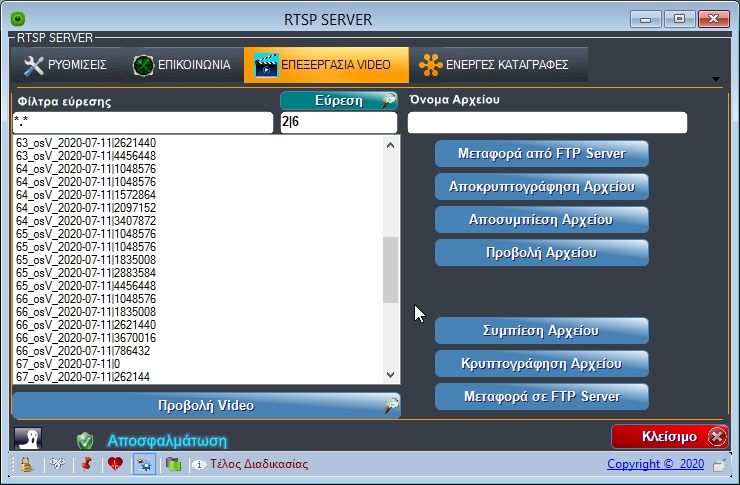Click the file list vertical scrollbar thumb

391,269
